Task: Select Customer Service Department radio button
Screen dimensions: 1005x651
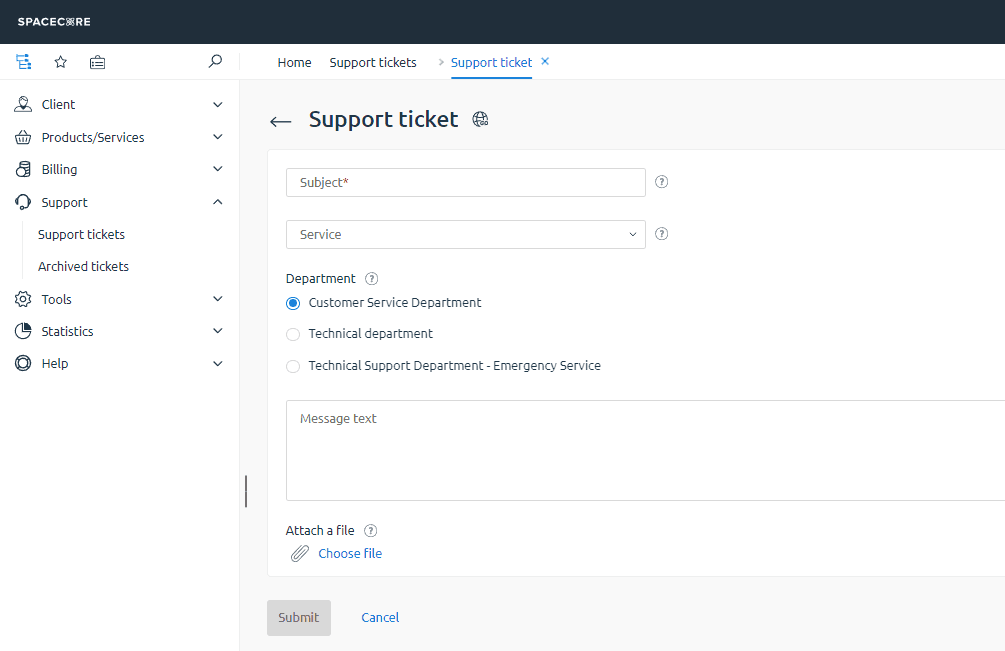Action: click(293, 303)
